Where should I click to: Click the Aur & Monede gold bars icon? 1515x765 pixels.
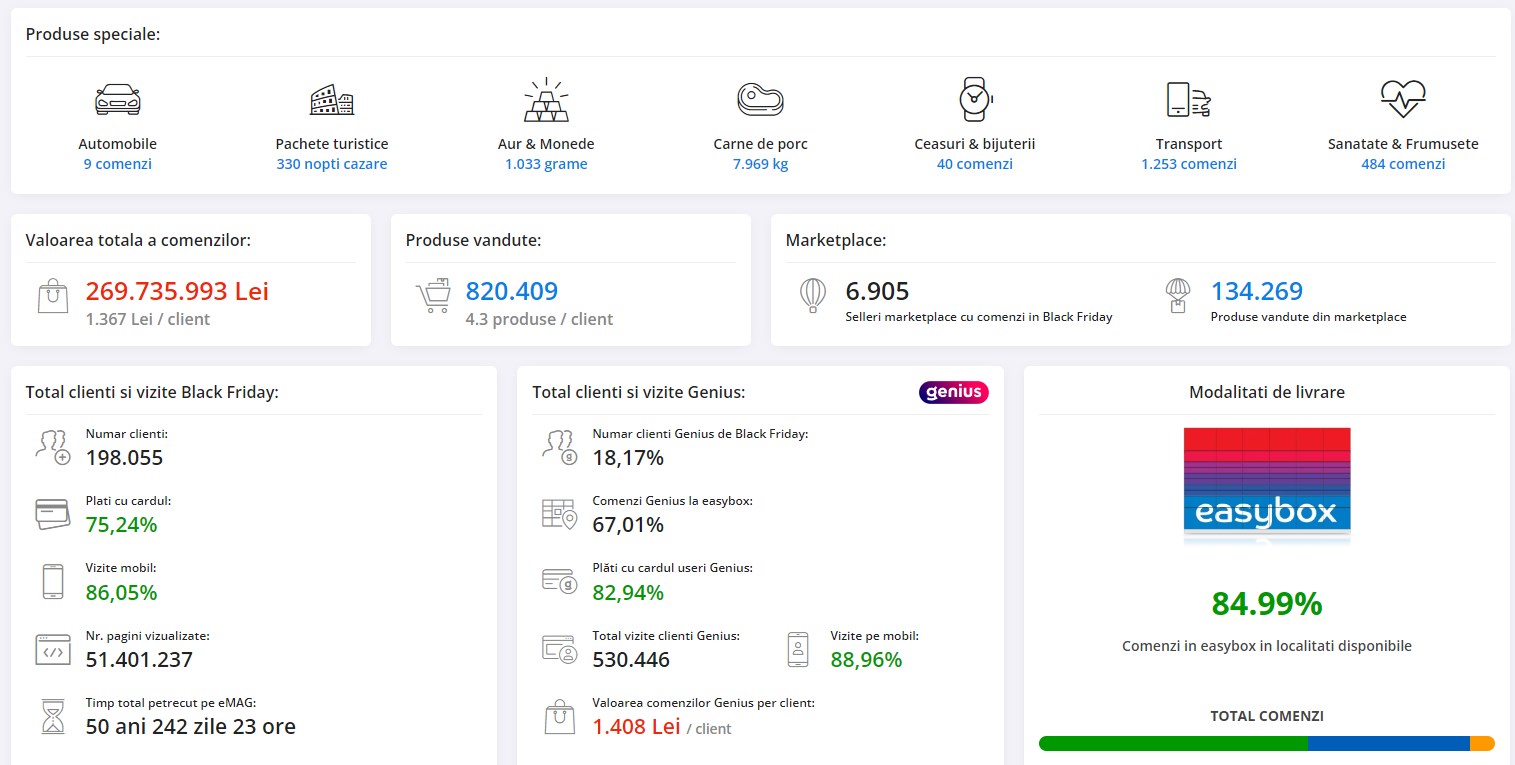click(546, 100)
